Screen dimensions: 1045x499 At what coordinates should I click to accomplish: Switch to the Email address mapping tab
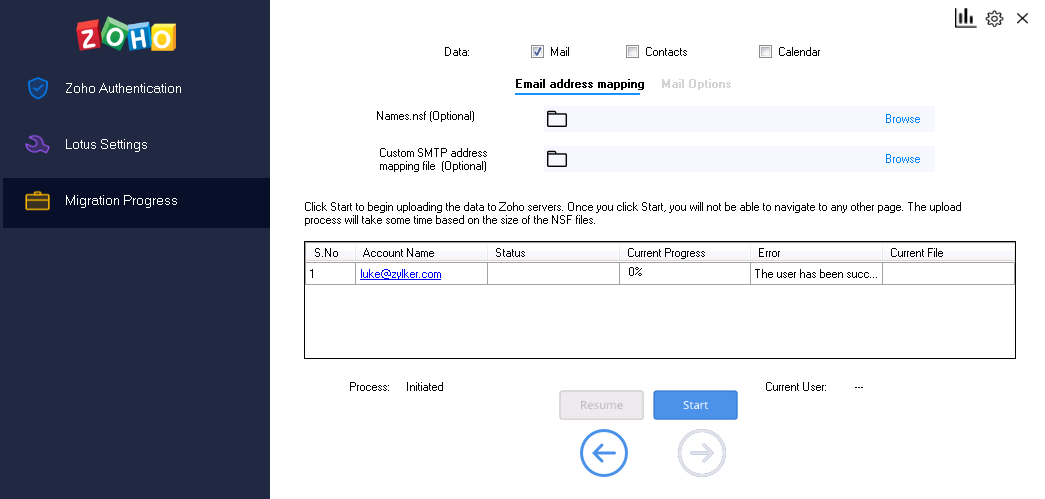click(x=579, y=84)
